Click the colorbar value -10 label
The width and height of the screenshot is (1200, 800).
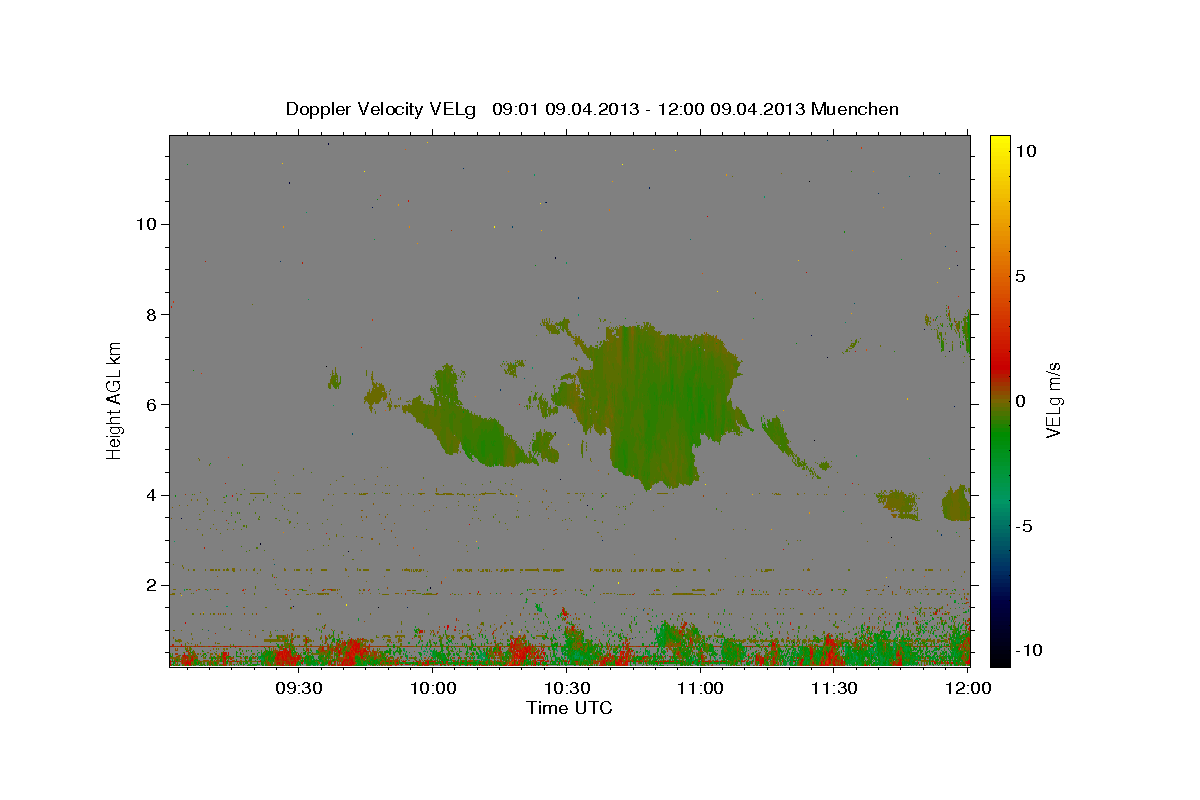[1029, 651]
